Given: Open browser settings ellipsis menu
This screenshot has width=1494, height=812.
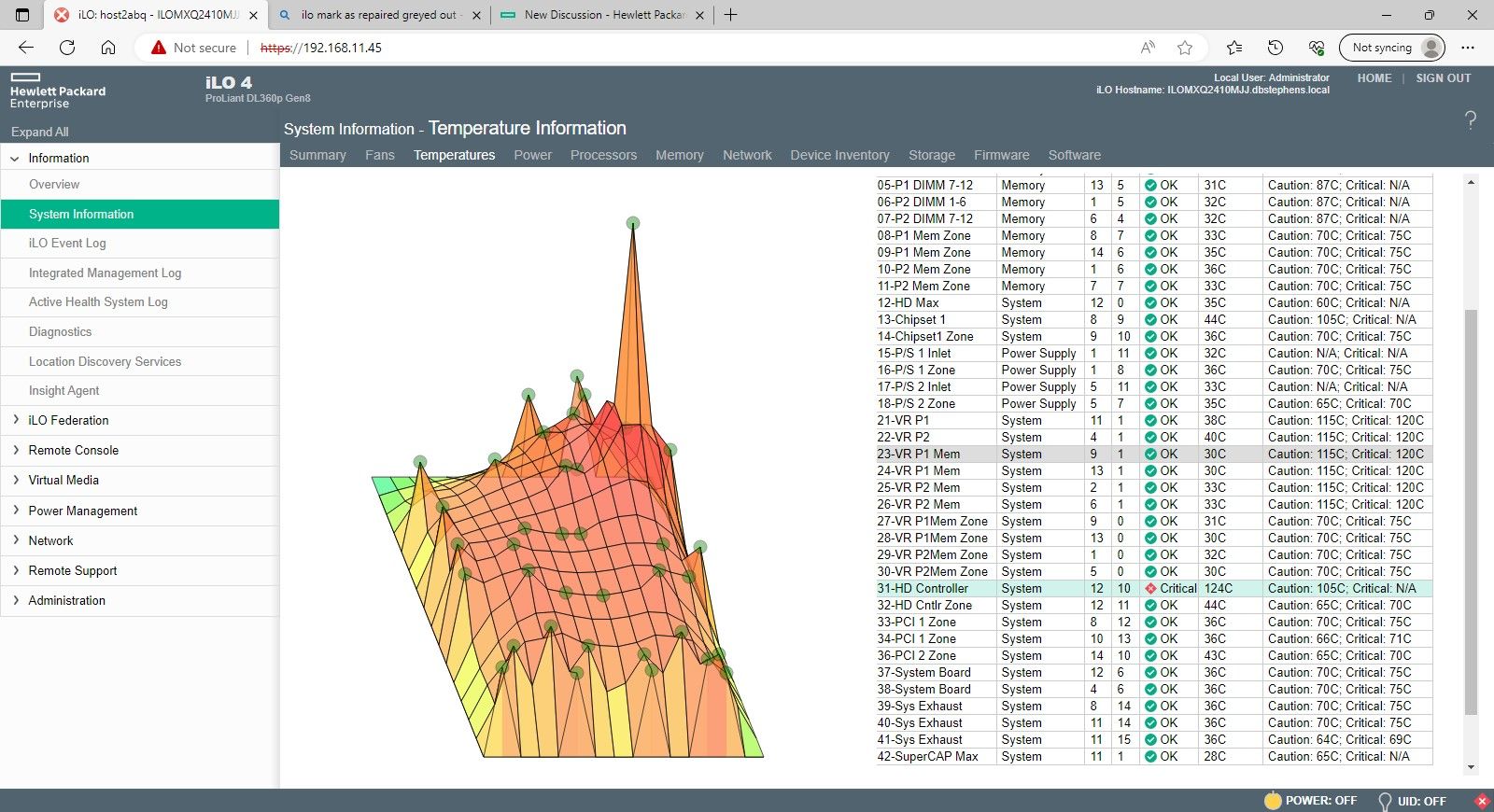Looking at the screenshot, I should 1468,48.
